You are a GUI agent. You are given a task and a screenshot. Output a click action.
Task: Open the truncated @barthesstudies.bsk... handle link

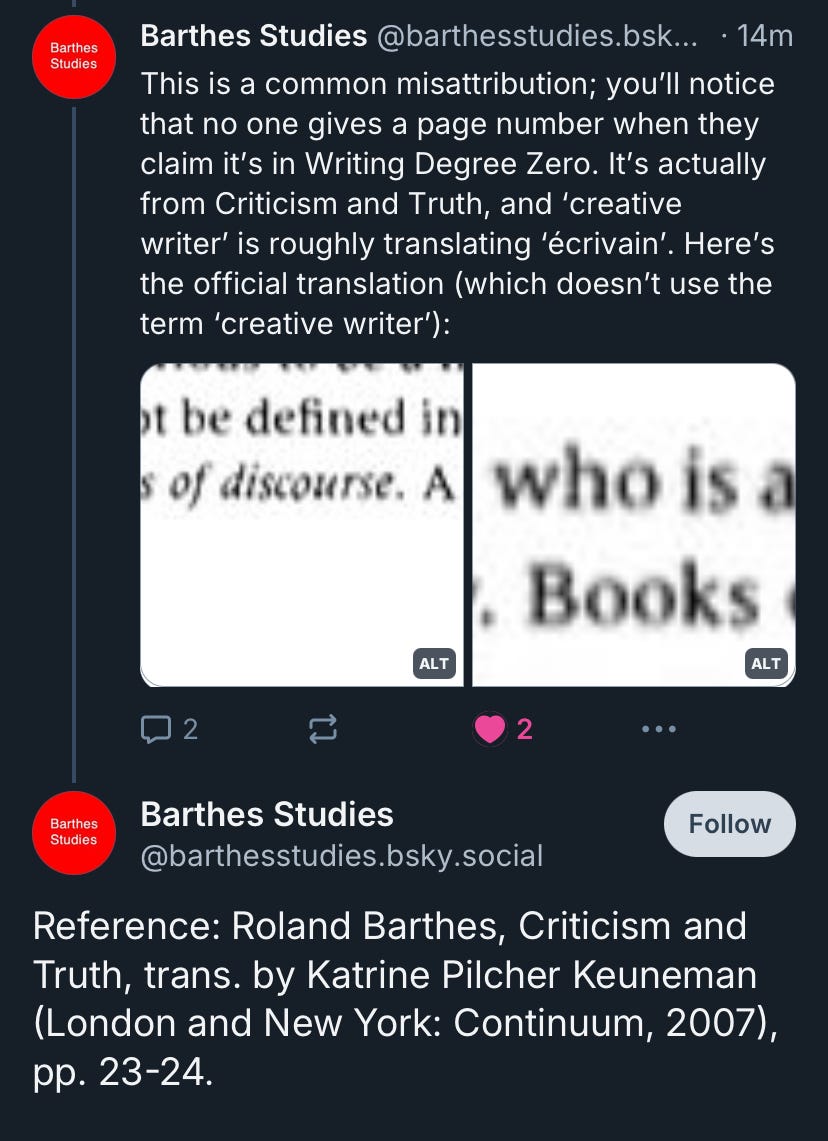click(x=536, y=36)
